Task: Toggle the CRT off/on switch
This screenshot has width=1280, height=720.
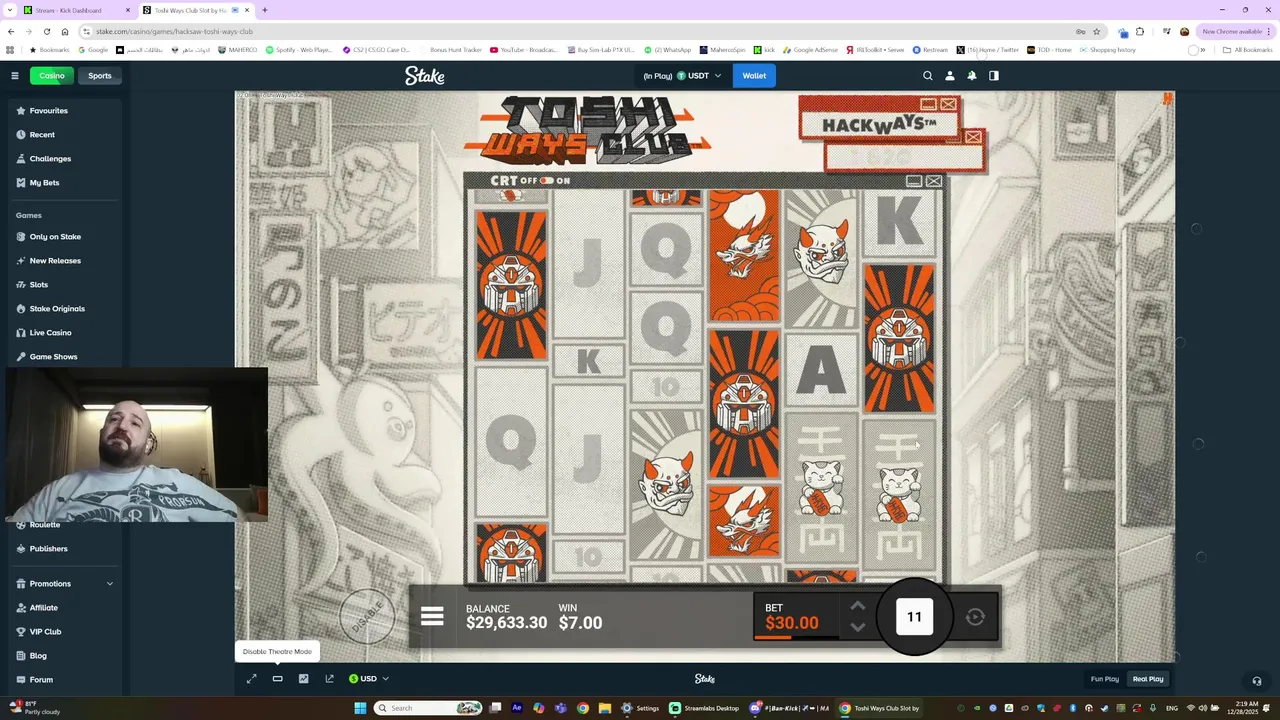Action: (546, 181)
